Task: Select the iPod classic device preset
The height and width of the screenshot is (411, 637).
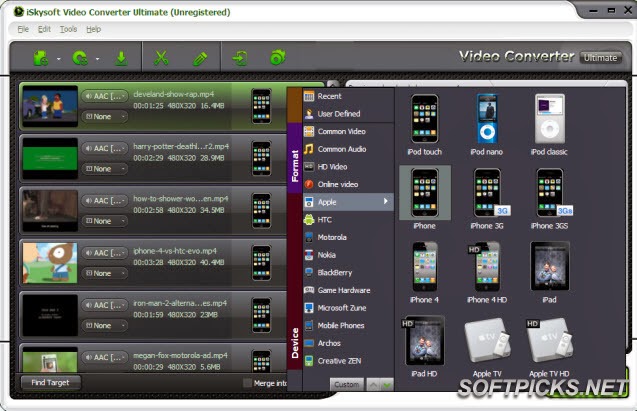Action: pos(549,125)
